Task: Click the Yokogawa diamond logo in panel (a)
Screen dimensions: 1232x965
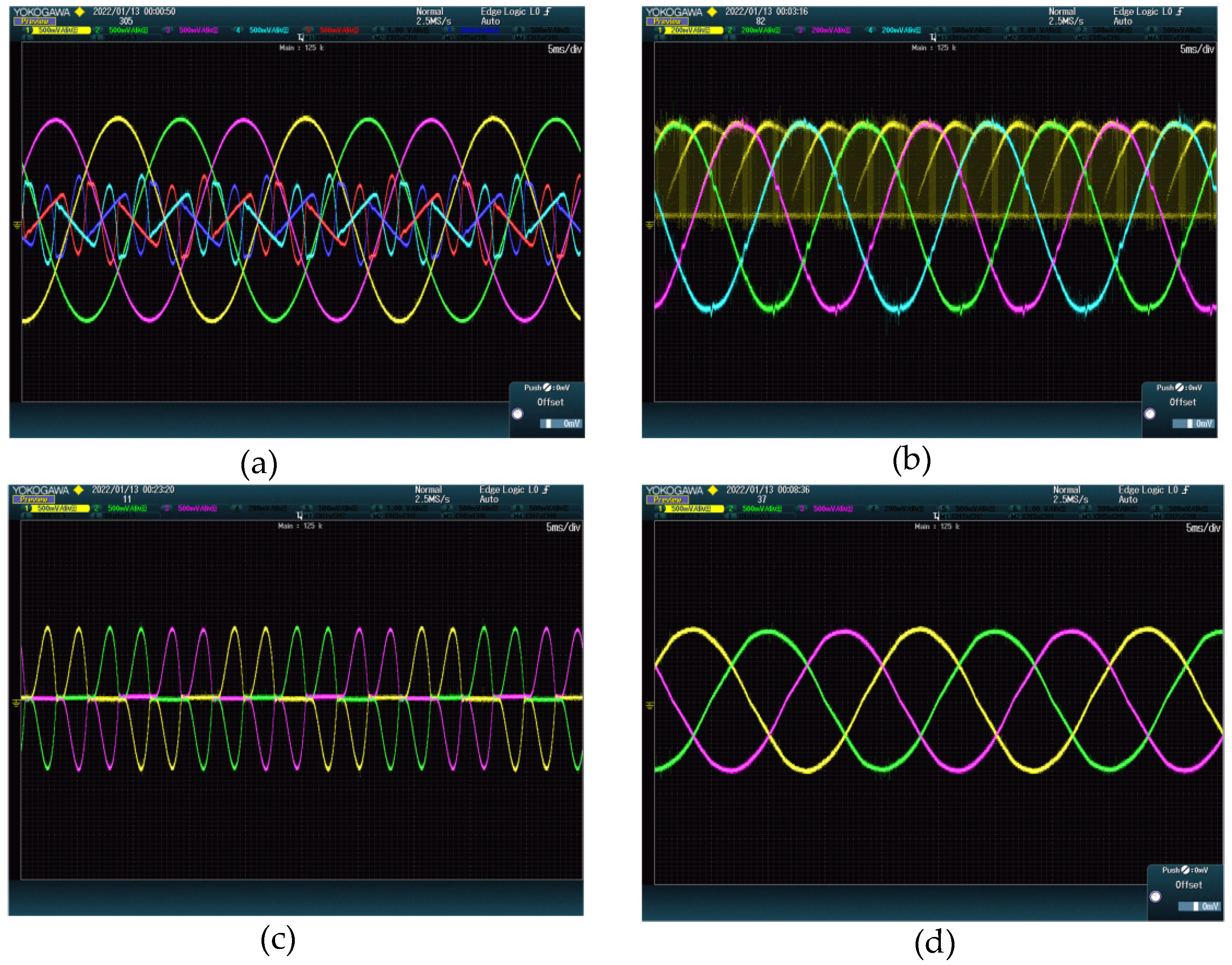Action: coord(80,12)
